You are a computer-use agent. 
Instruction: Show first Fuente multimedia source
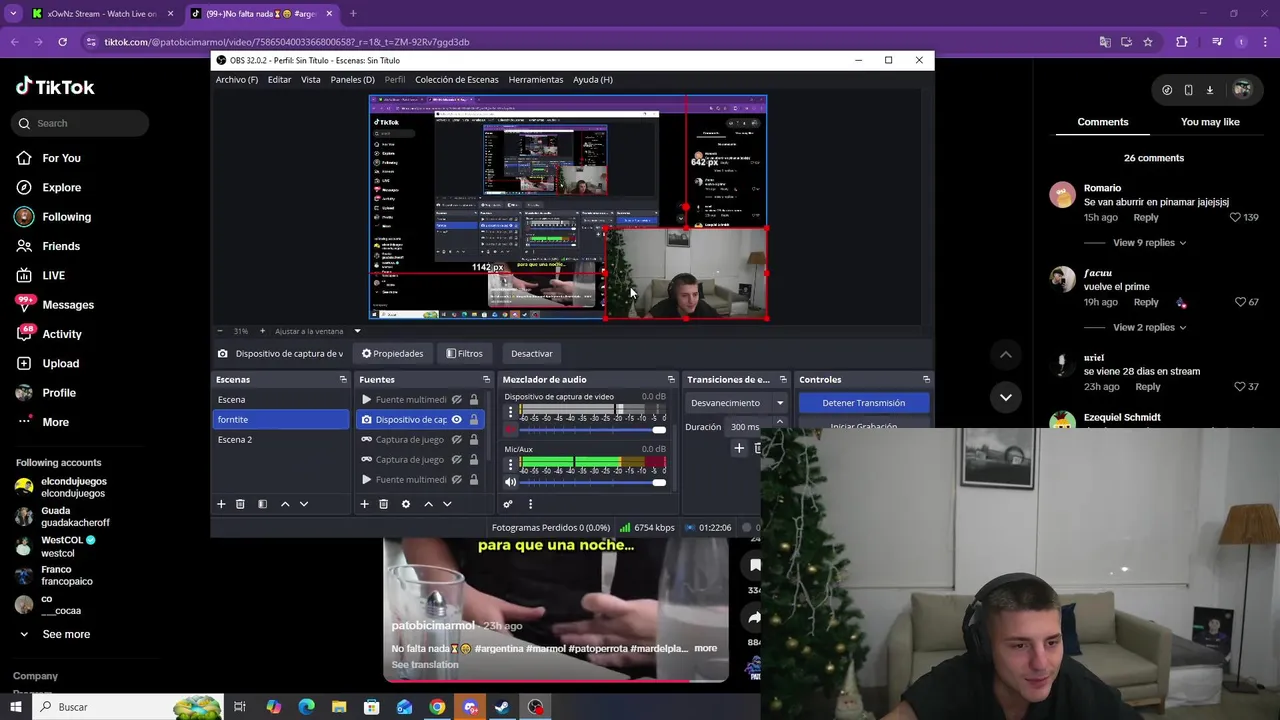(456, 400)
